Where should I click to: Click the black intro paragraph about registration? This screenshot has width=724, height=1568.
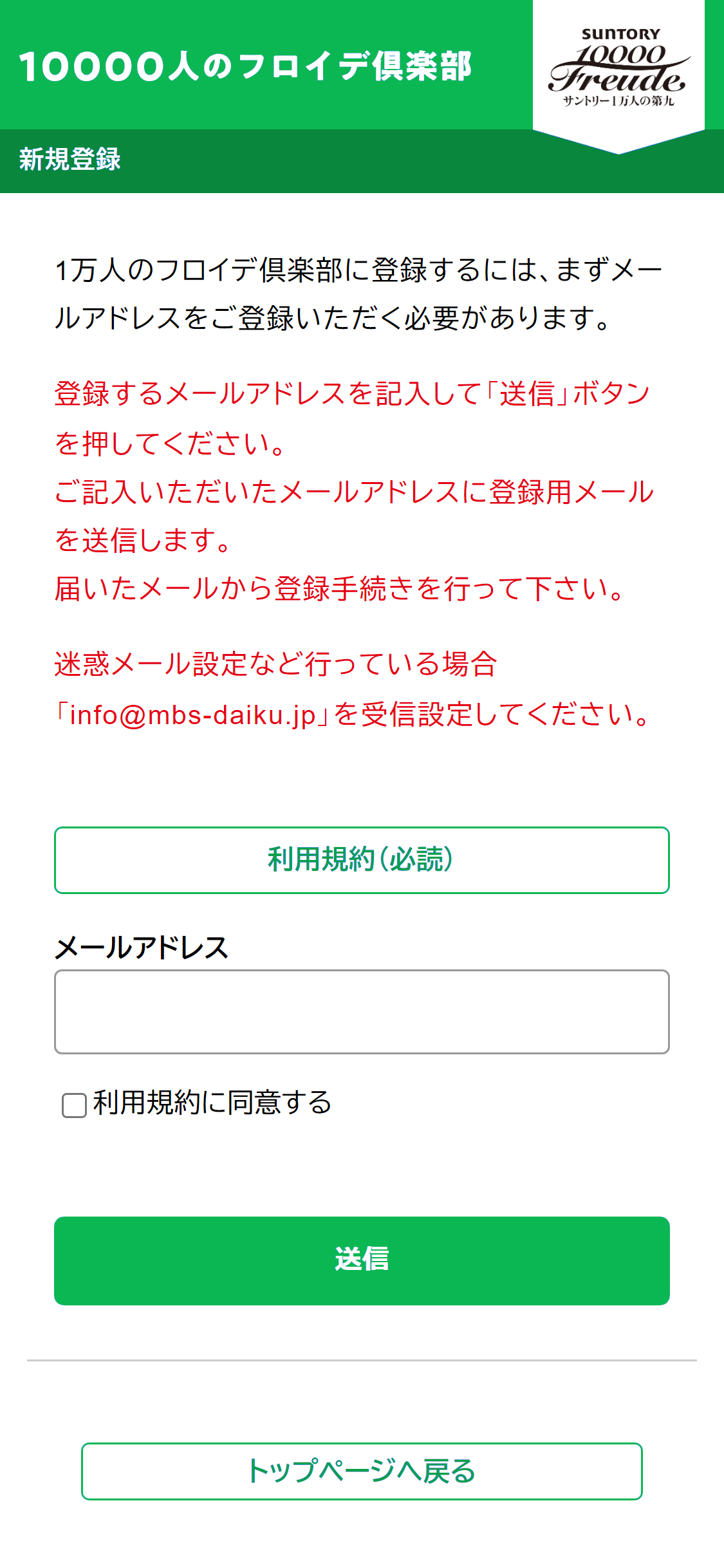(x=358, y=294)
